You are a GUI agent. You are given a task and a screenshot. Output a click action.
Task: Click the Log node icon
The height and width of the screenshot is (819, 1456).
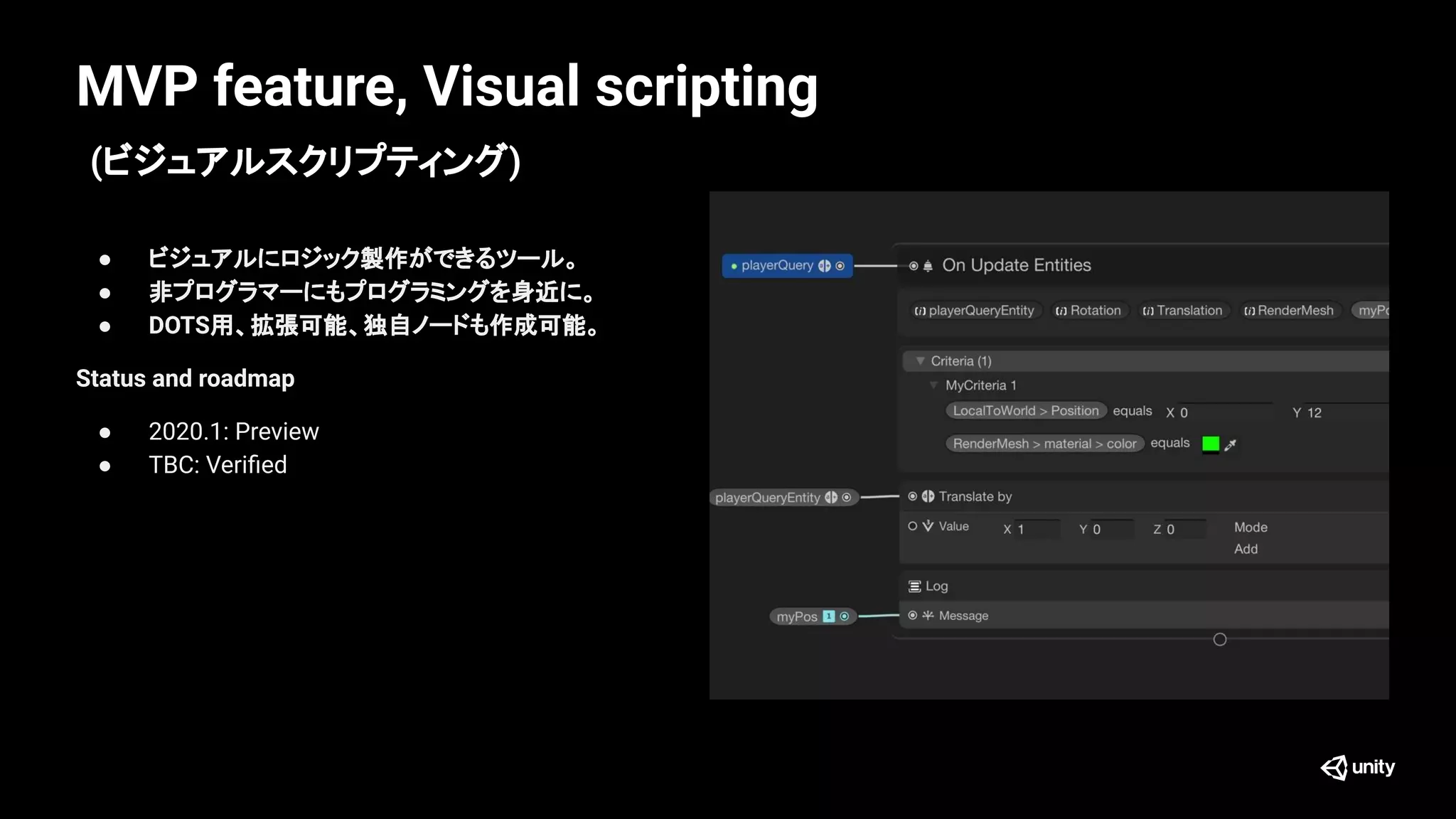click(915, 587)
